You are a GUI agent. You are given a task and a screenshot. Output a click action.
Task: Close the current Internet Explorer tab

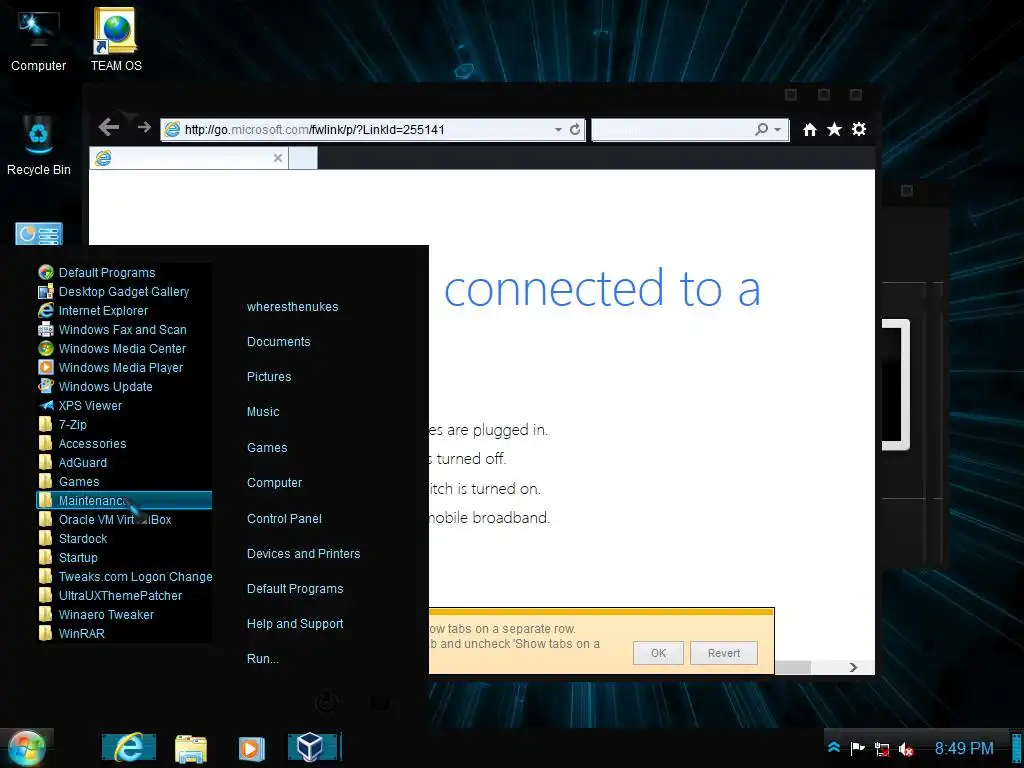click(x=278, y=158)
